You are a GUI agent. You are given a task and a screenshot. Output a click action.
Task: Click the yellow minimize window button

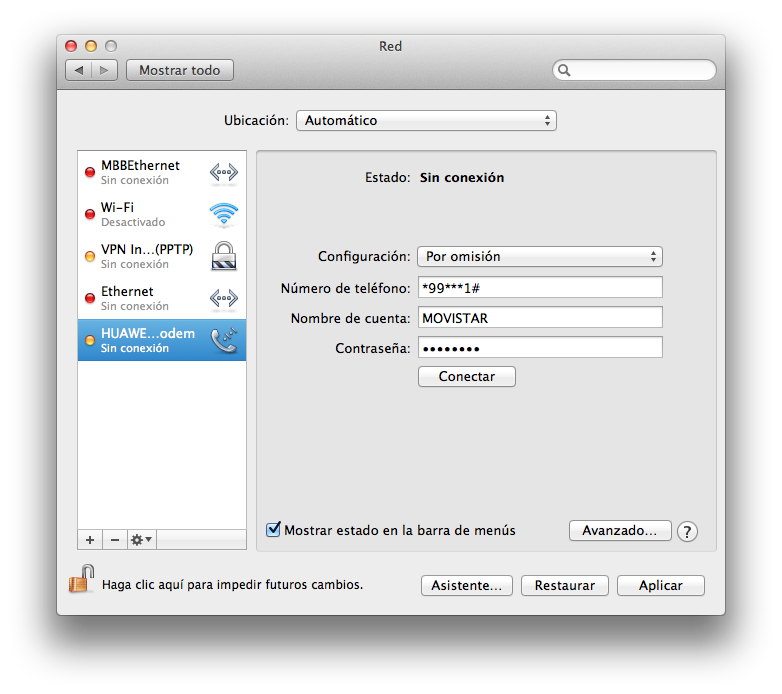click(x=91, y=46)
